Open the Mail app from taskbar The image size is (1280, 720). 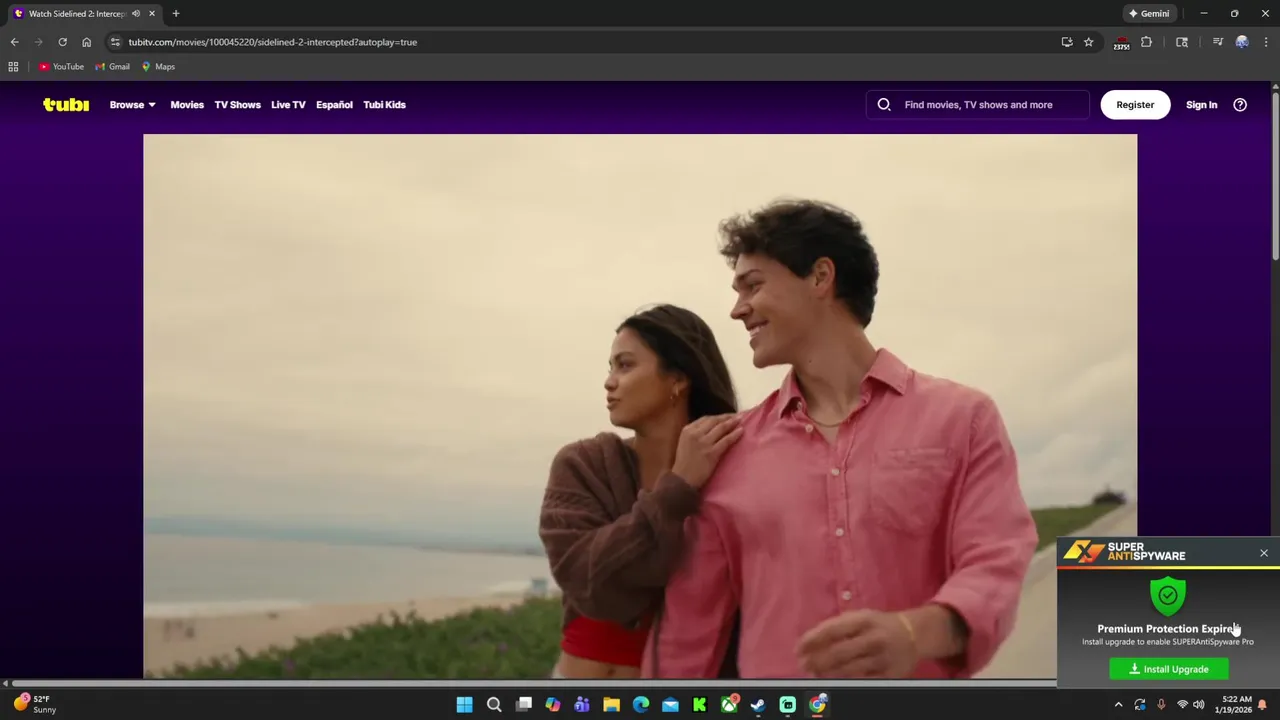click(670, 705)
